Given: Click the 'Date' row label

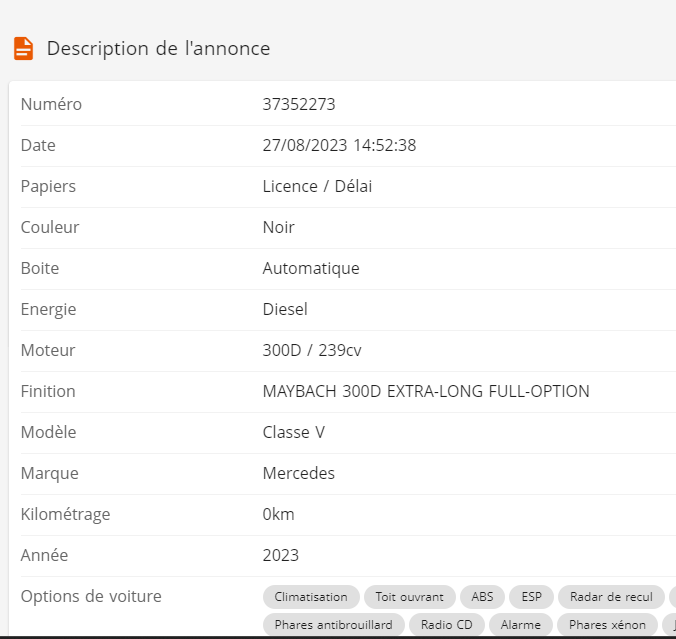Looking at the screenshot, I should pos(38,145).
